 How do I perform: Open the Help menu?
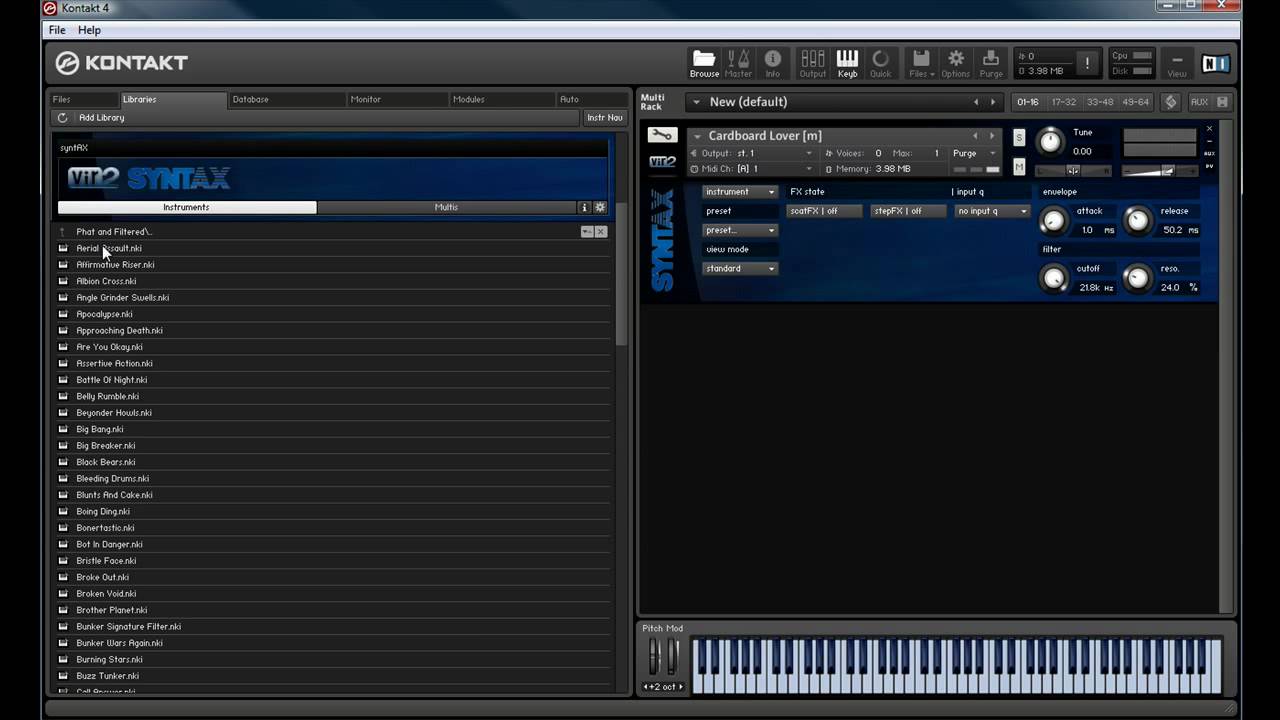pos(89,30)
